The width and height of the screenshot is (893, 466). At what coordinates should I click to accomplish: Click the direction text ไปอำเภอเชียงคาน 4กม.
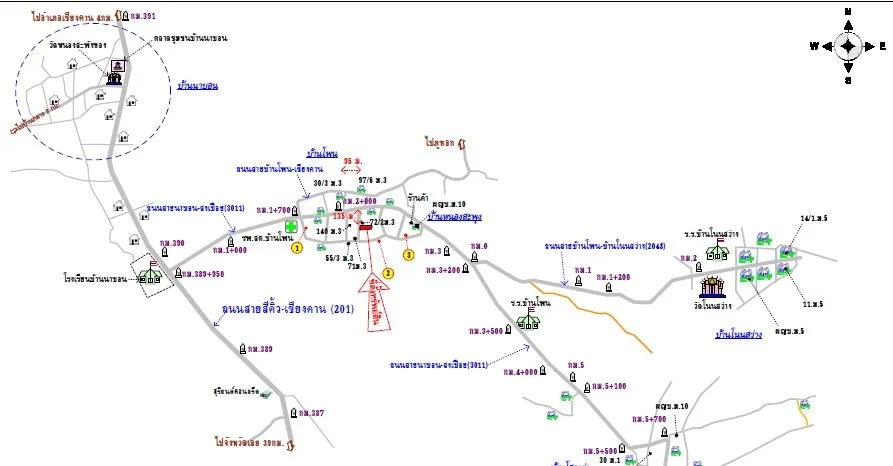[x=72, y=18]
